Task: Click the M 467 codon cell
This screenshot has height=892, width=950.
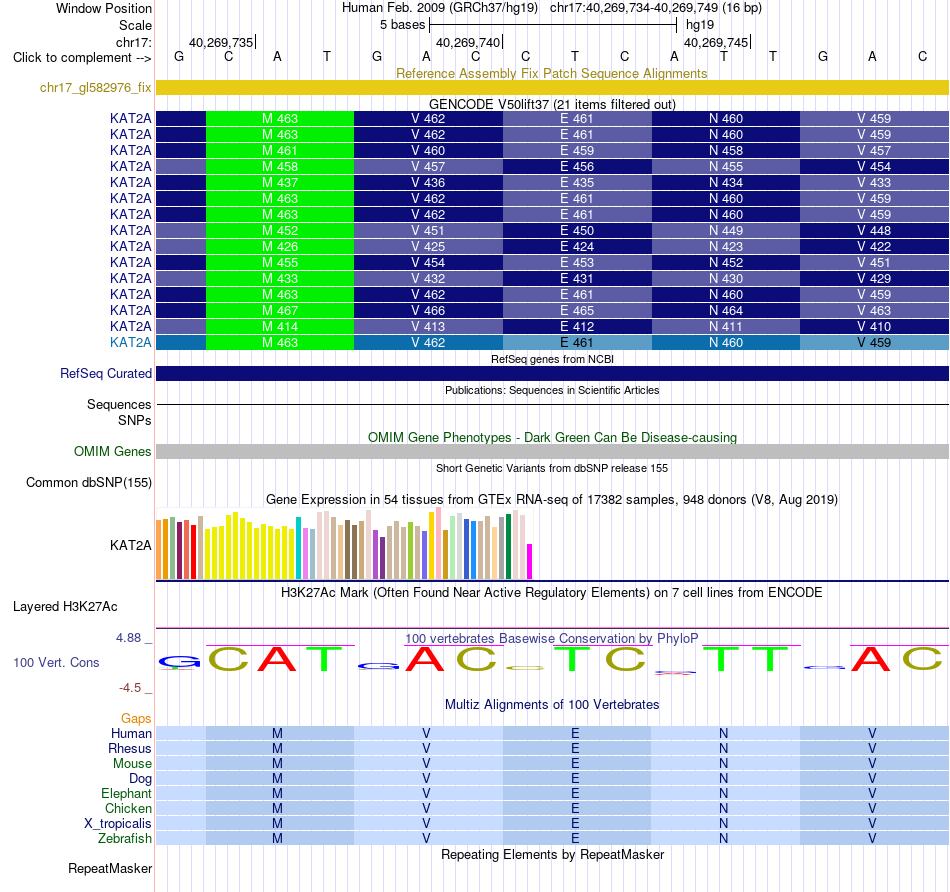Action: click(280, 310)
